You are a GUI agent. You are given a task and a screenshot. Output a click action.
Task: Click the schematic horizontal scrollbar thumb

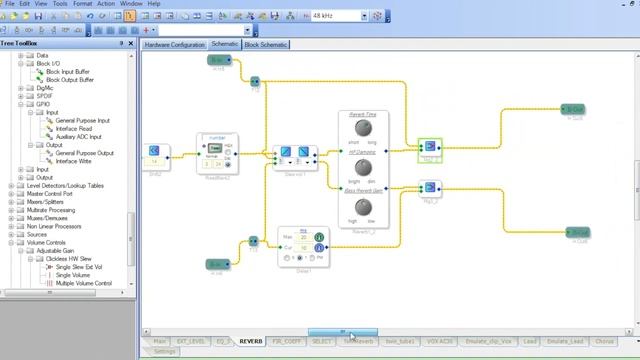(343, 332)
